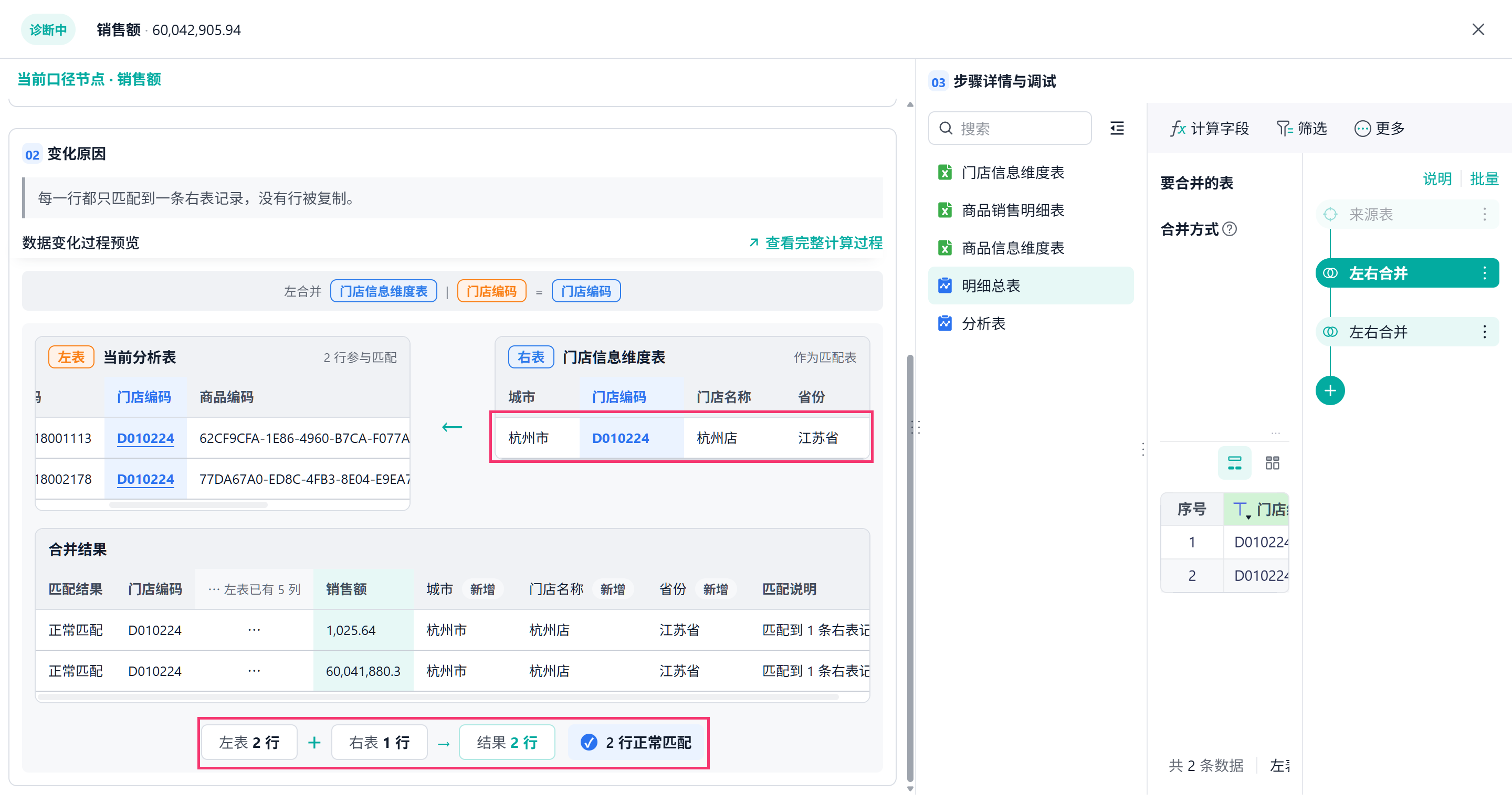Open options menu on highlighted 左右合并 step
1512x803 pixels.
1484,273
